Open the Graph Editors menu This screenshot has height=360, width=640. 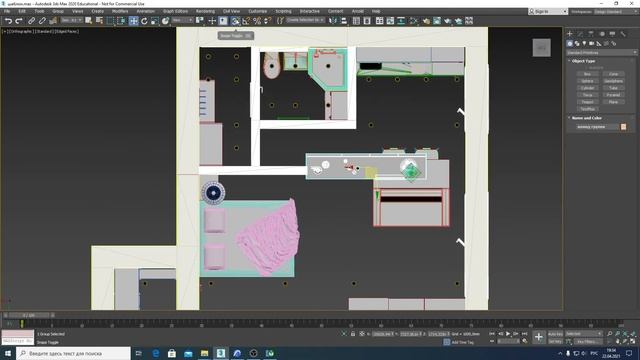point(176,11)
